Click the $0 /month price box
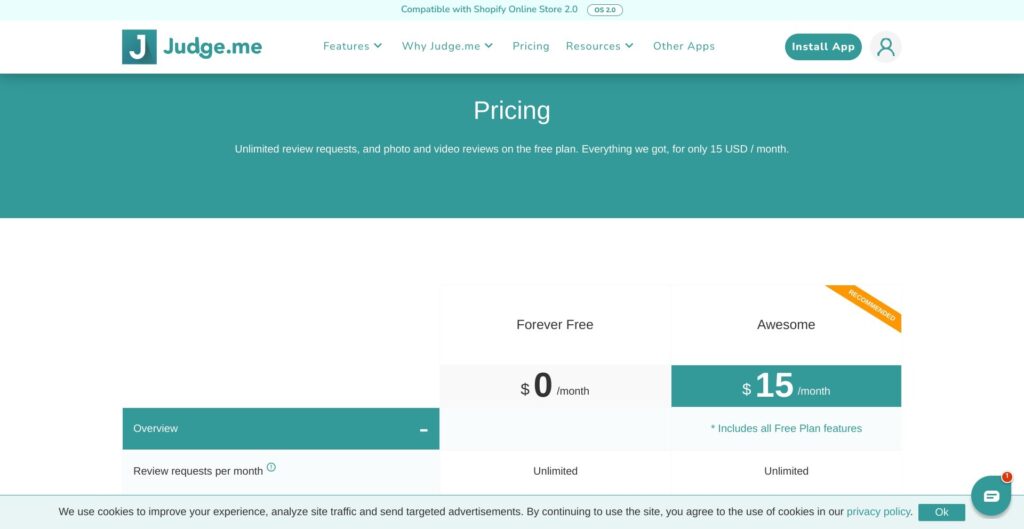 tap(554, 386)
